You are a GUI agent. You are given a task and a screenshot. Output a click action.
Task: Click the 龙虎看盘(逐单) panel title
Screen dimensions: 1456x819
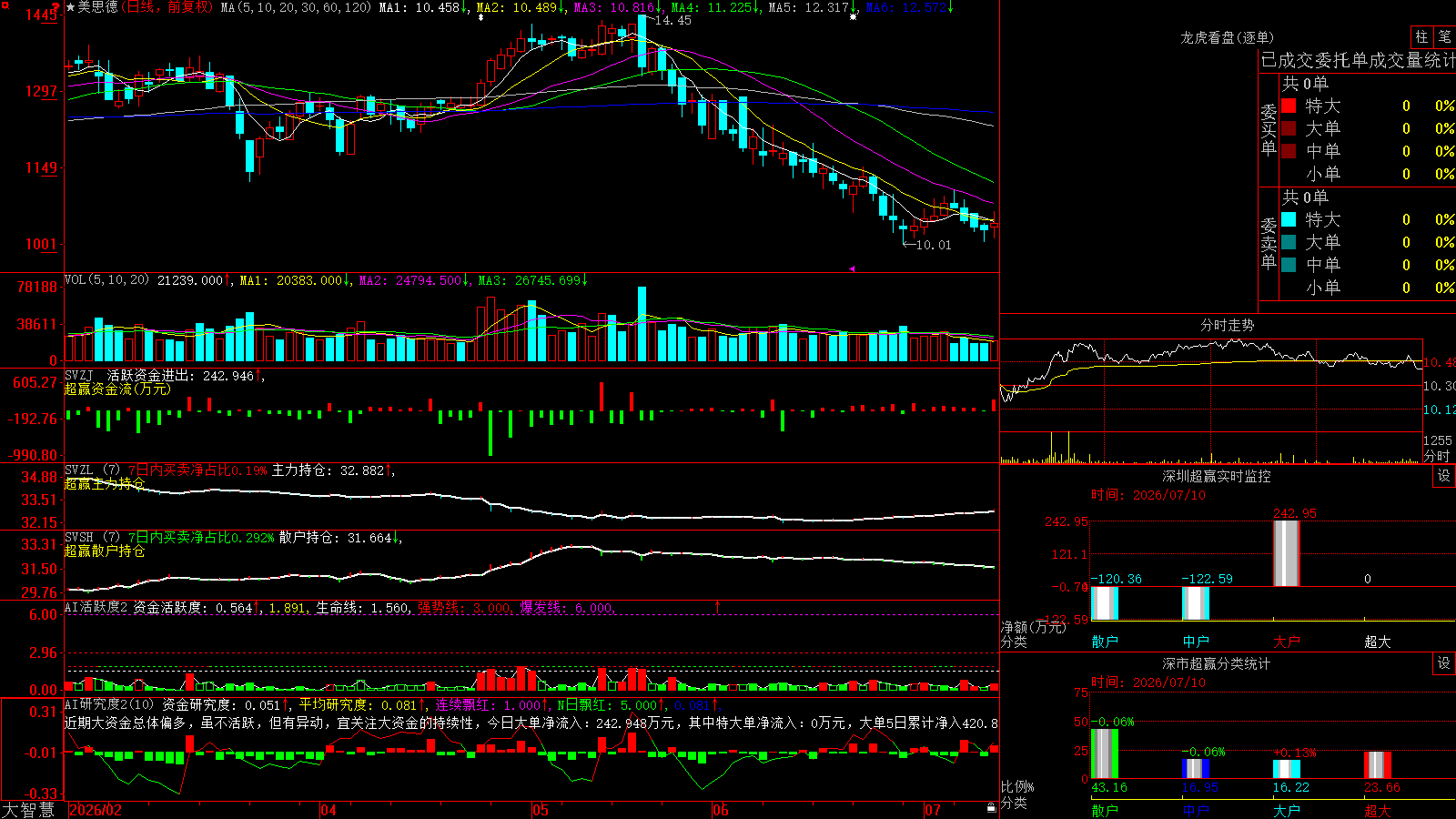coord(1227,37)
